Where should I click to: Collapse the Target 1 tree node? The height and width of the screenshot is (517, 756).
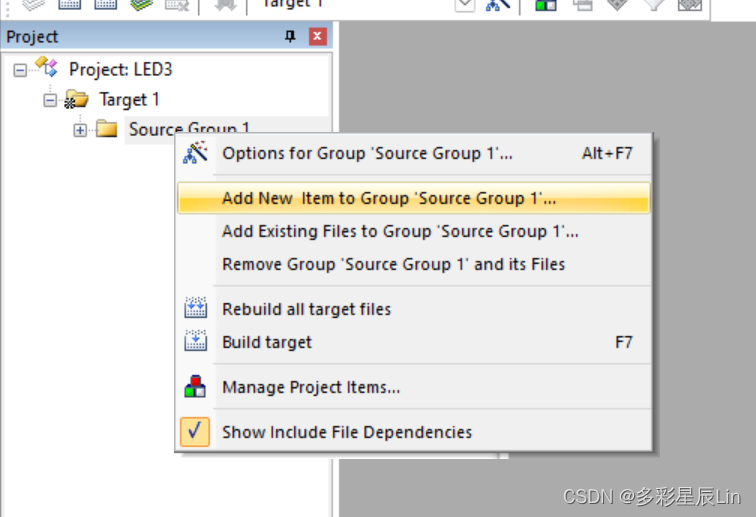[x=50, y=100]
